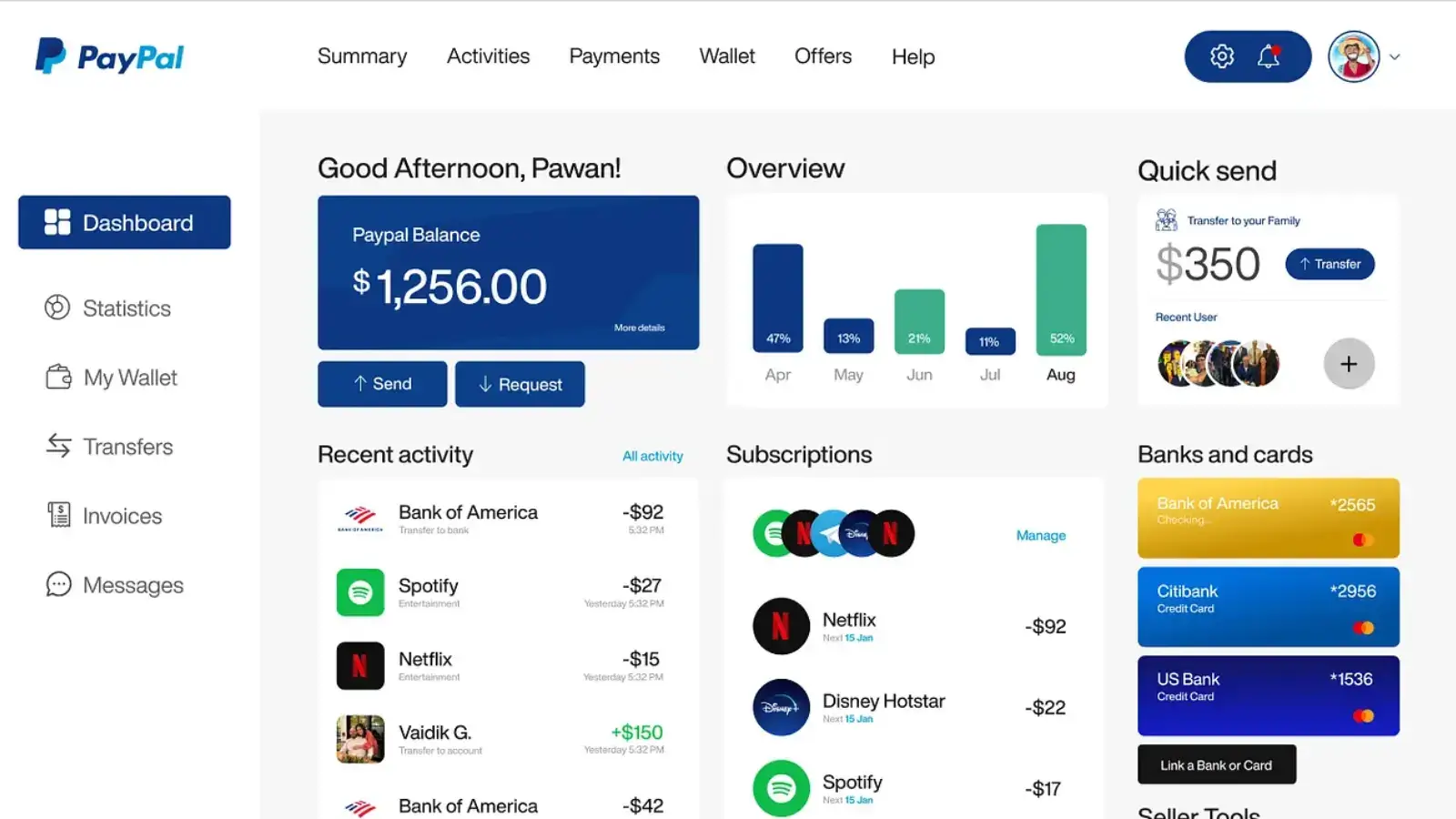Open All activity filter
Viewport: 1456px width, 819px height.
click(652, 455)
